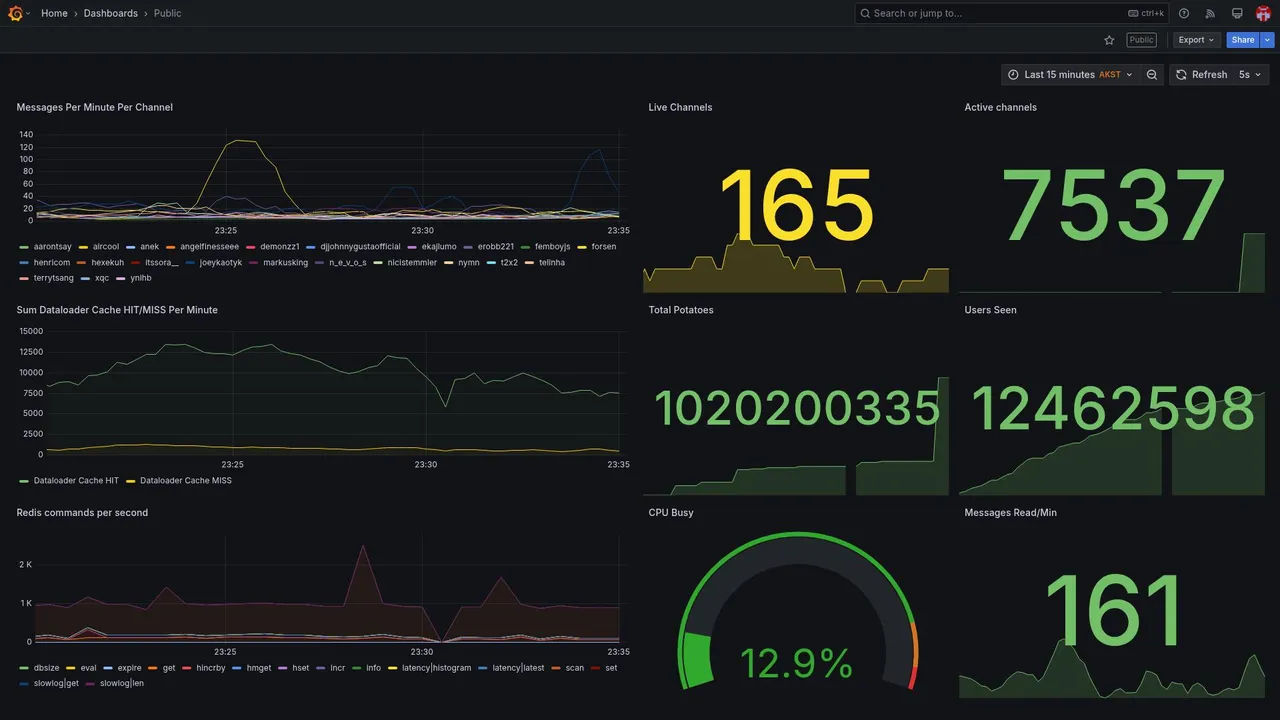Open the Last 15 minutes time picker
This screenshot has height=720, width=1280.
[1069, 75]
